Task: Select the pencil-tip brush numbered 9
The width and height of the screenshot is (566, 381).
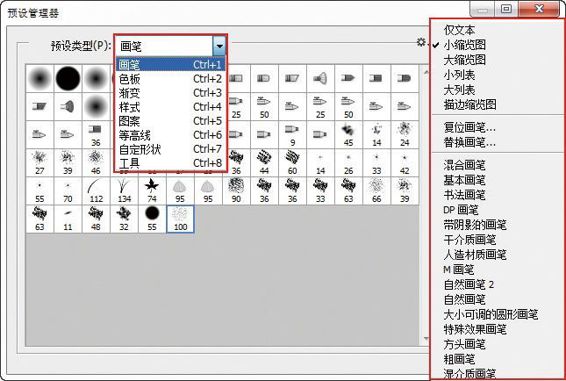Action: point(292,135)
